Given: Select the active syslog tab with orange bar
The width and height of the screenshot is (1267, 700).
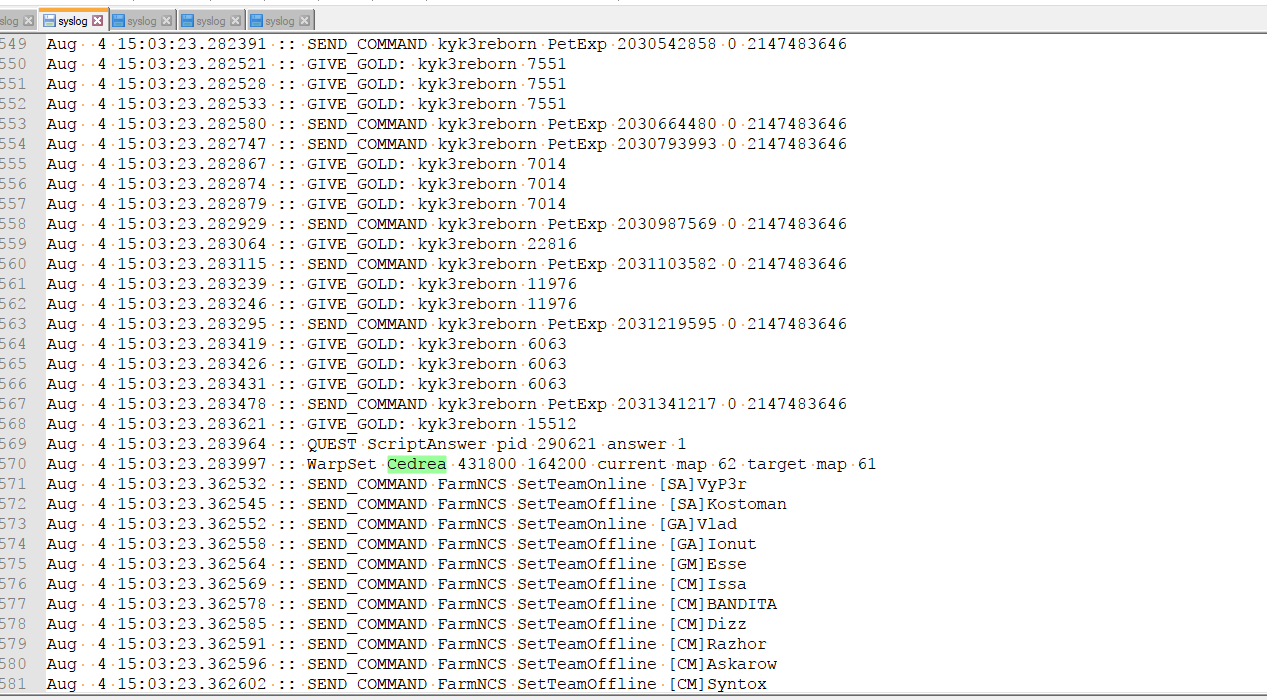Looking at the screenshot, I should pyautogui.click(x=73, y=20).
